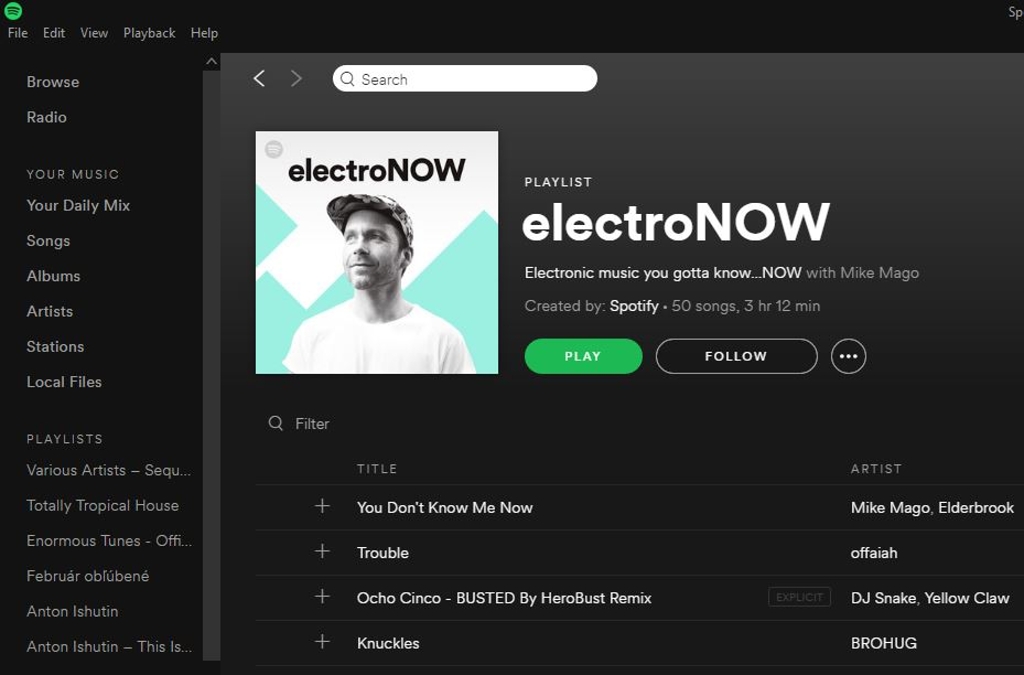Open the Spotify creator link
The height and width of the screenshot is (675, 1024).
tap(633, 306)
